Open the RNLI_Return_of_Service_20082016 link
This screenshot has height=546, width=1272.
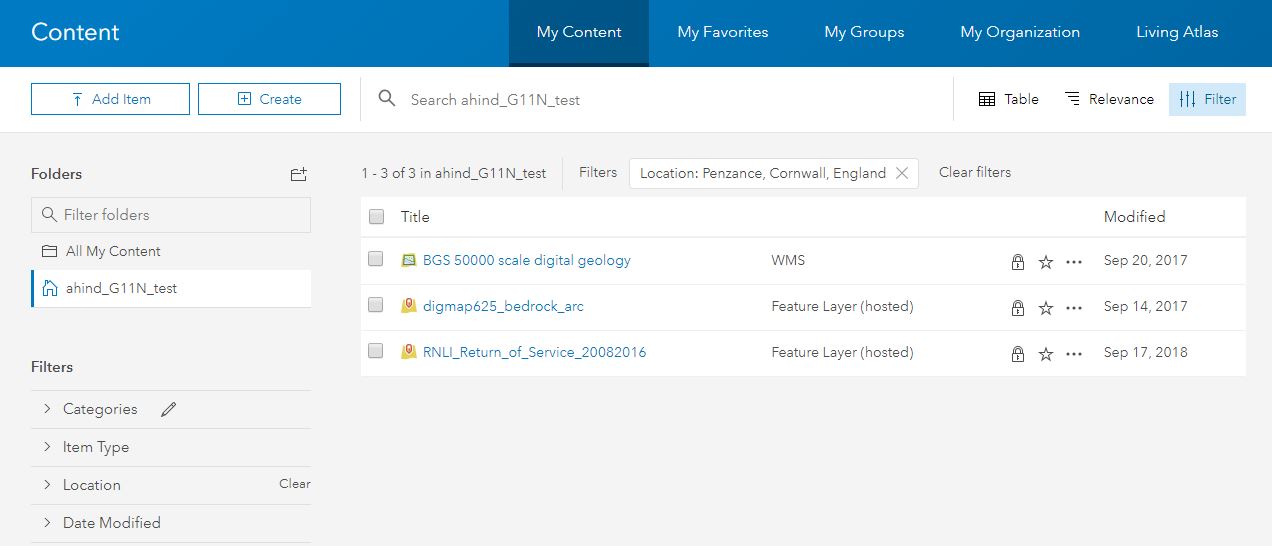(x=535, y=352)
